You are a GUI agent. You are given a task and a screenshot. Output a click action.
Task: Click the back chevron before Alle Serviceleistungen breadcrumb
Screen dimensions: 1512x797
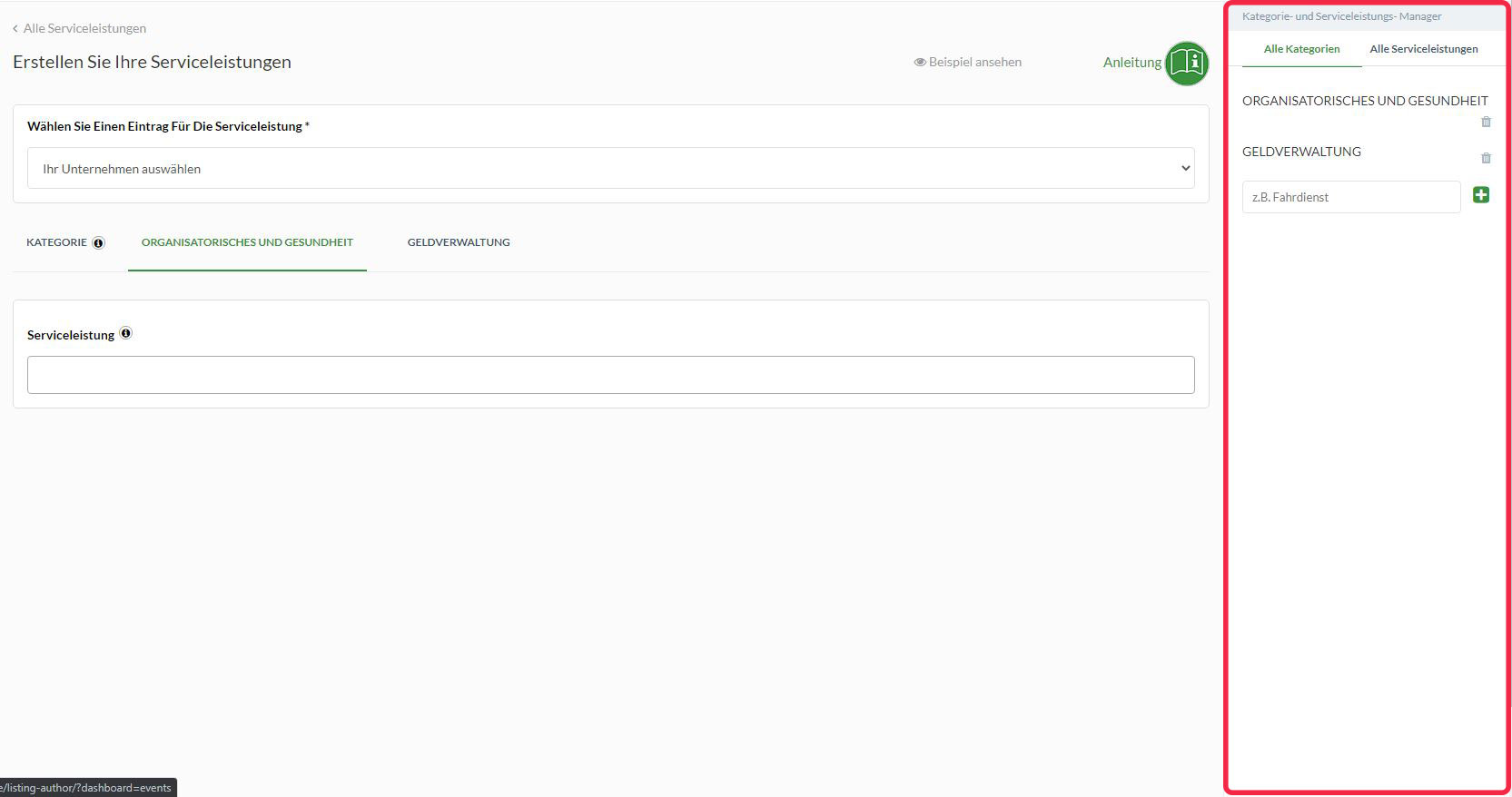coord(15,29)
